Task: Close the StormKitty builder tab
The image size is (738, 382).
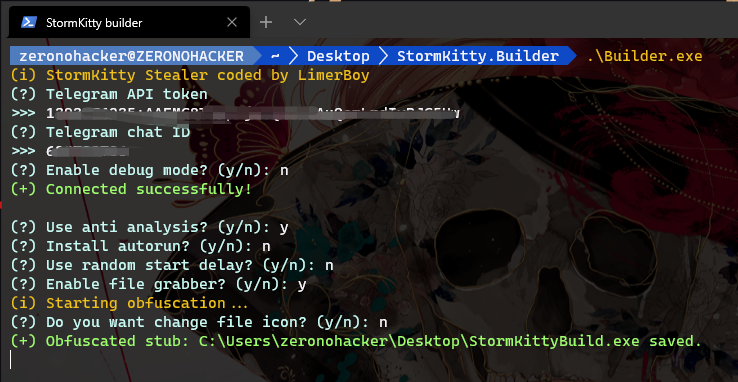Action: (232, 22)
